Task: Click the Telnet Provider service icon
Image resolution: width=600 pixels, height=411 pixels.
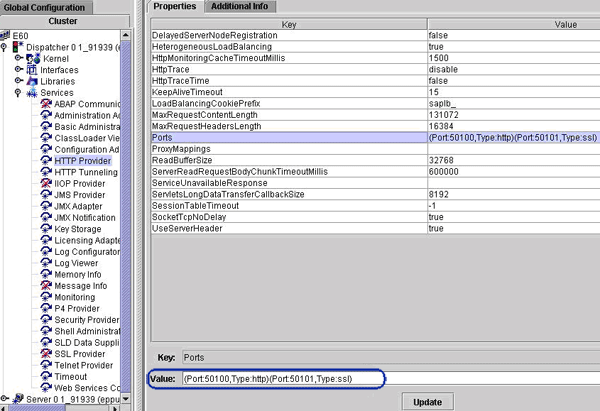Action: pos(46,365)
